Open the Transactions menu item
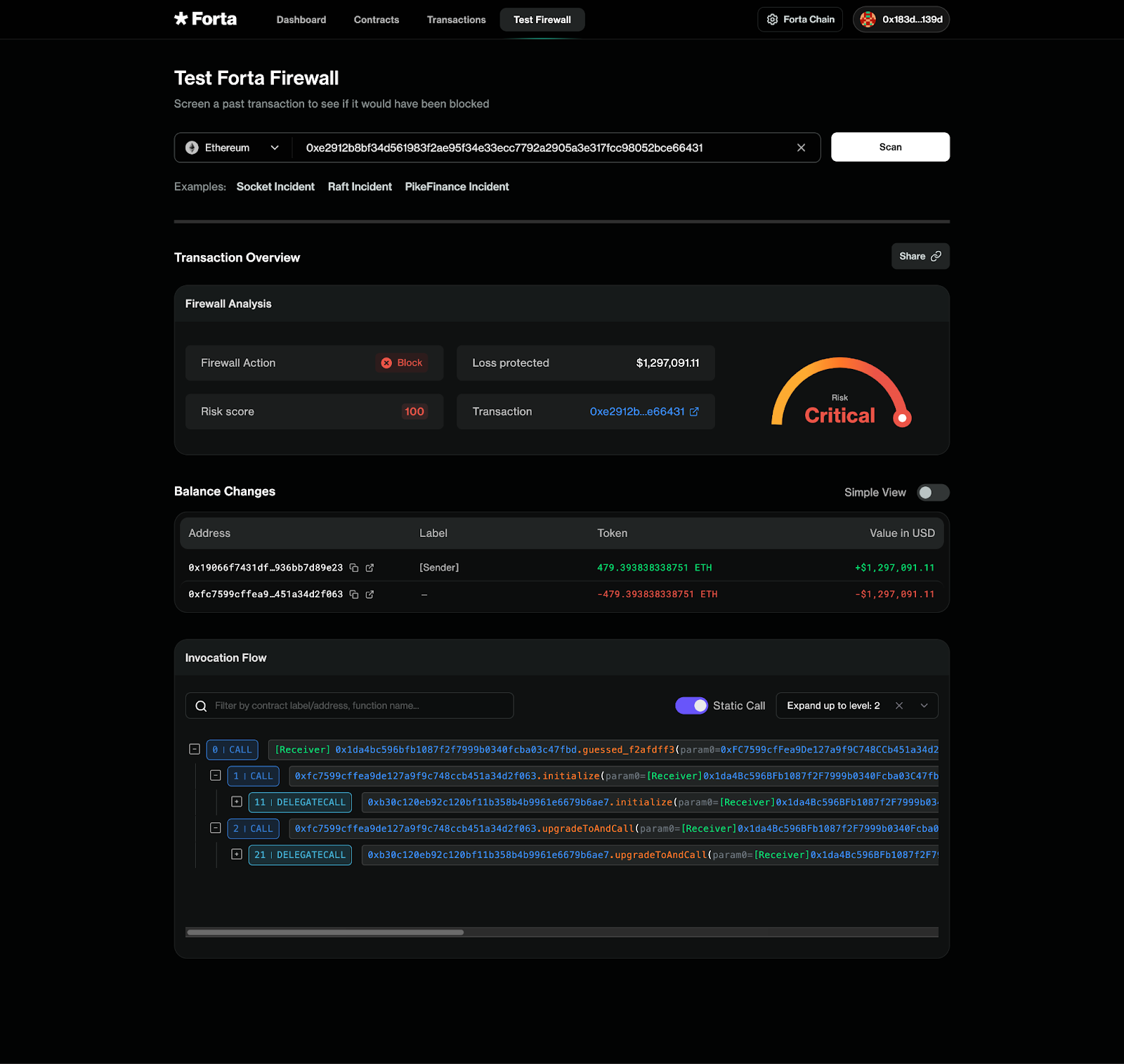This screenshot has width=1124, height=1064. (x=456, y=20)
